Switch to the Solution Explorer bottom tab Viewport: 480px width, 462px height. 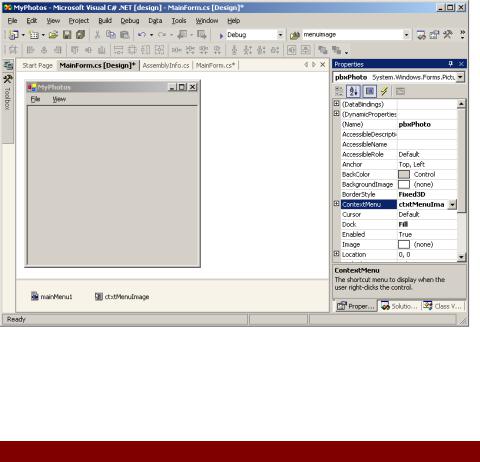tap(399, 306)
